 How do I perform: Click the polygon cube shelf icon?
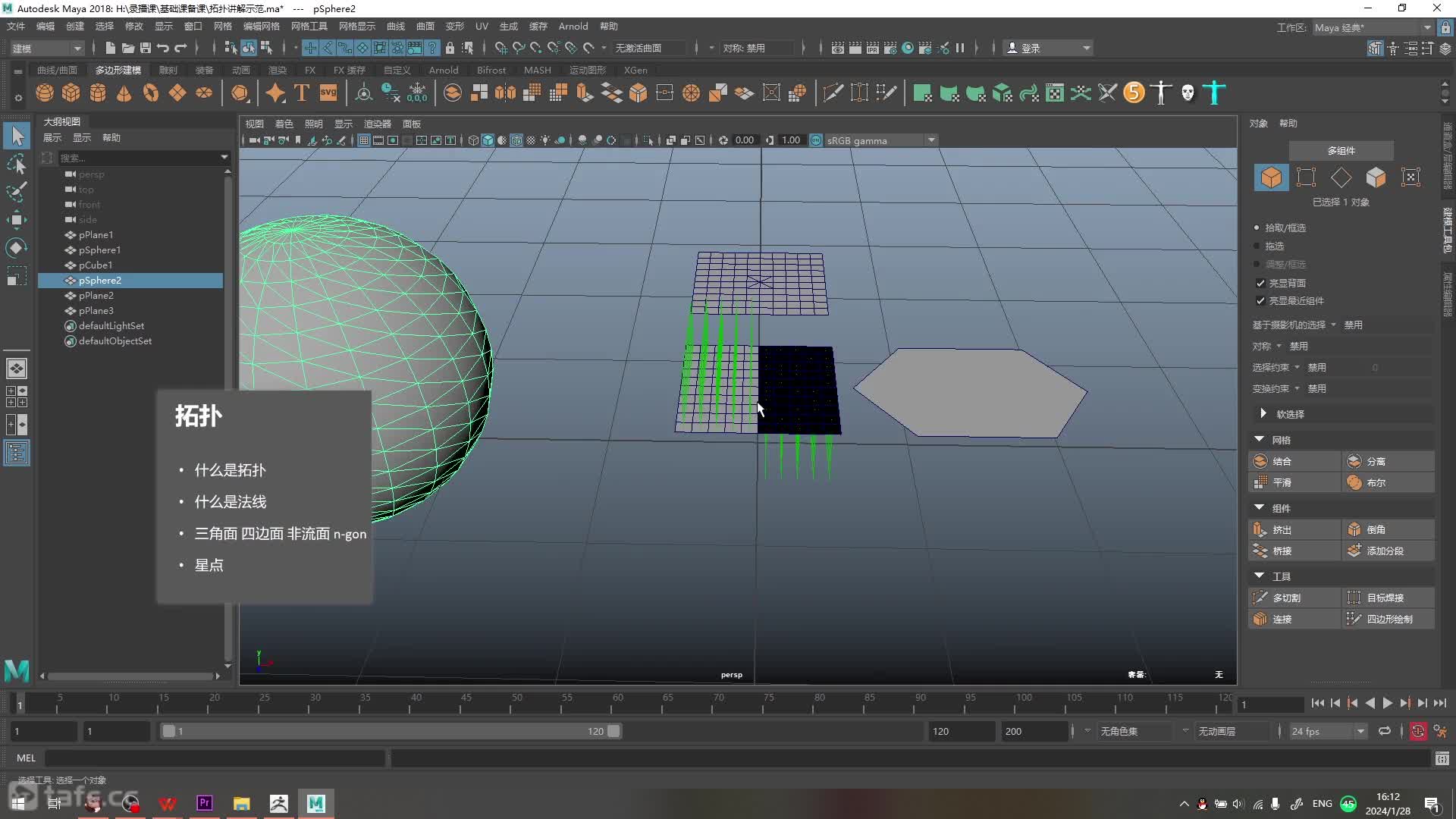coord(71,93)
